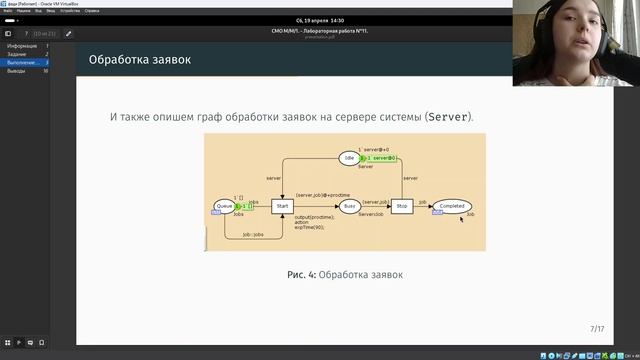Click the slide title Обработка заявок

tap(140, 60)
